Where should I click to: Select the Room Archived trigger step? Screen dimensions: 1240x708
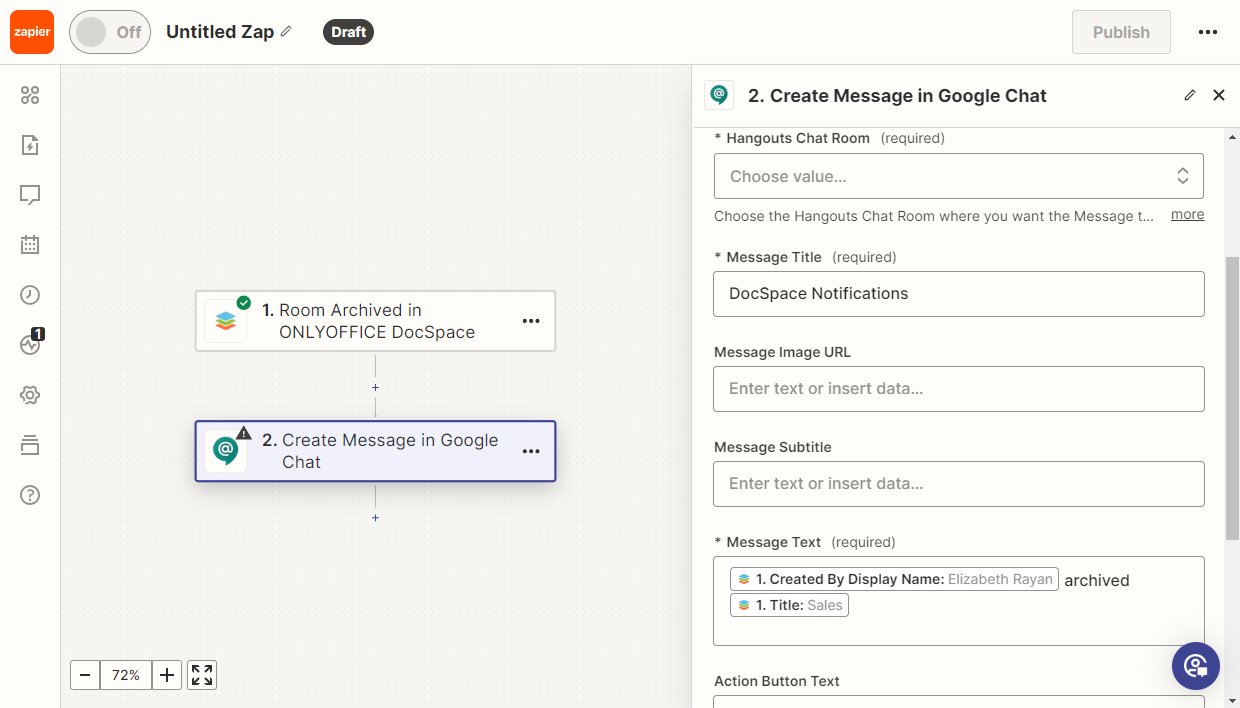375,321
